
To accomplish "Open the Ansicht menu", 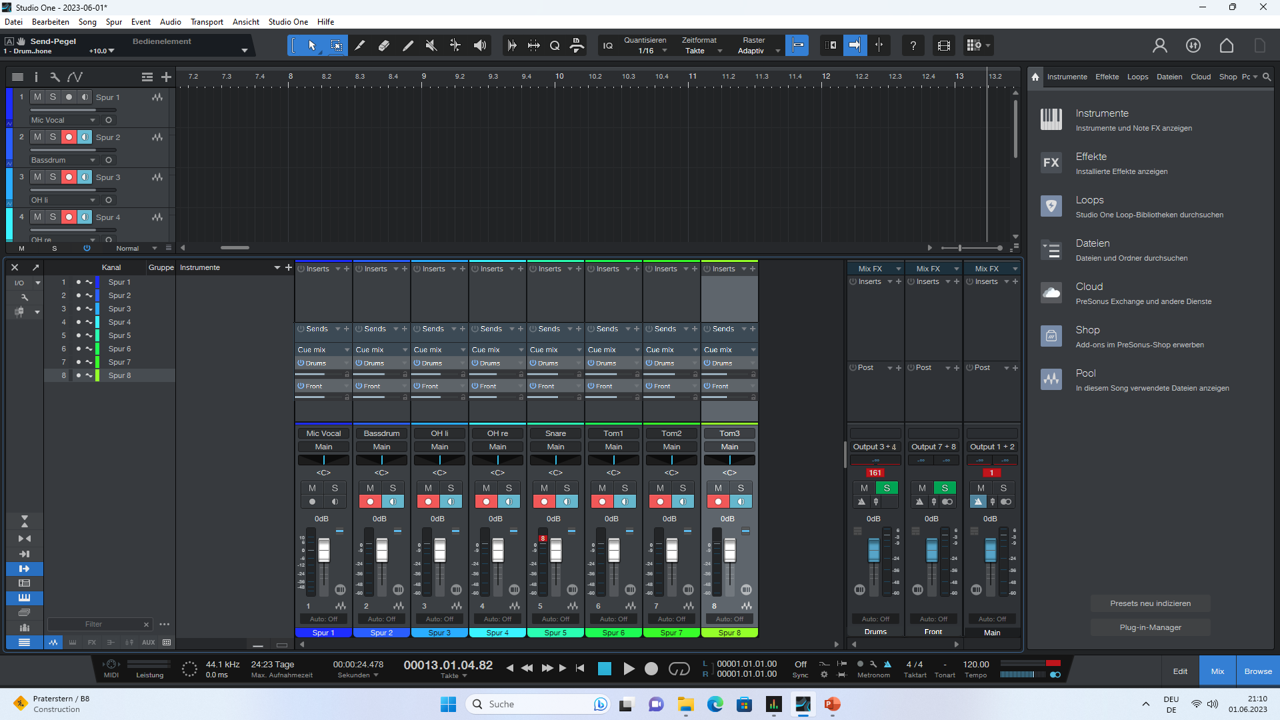I will (x=246, y=22).
